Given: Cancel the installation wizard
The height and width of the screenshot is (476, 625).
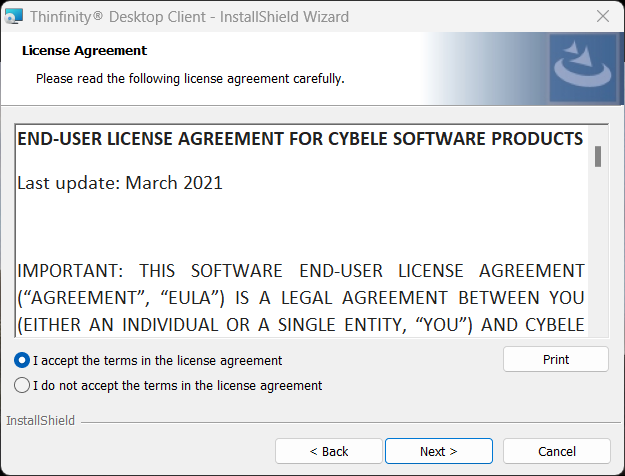Looking at the screenshot, I should (x=556, y=451).
